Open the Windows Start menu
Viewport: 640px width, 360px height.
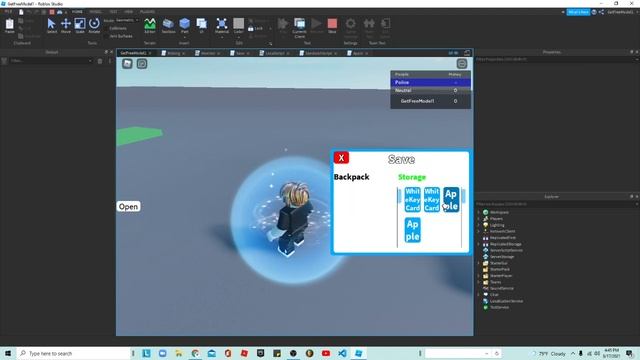click(8, 353)
